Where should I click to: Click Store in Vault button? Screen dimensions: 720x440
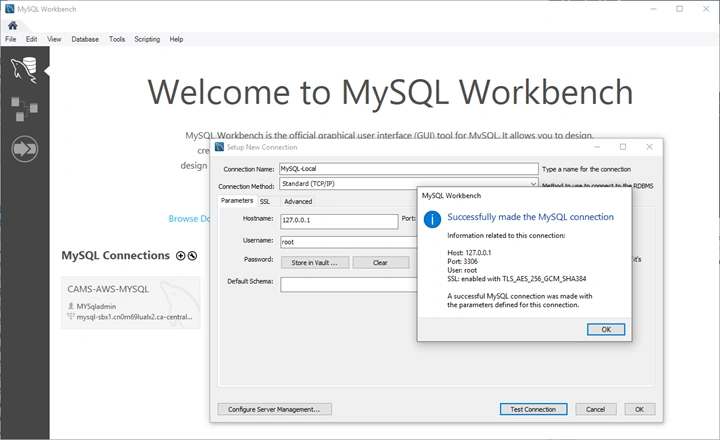point(314,263)
